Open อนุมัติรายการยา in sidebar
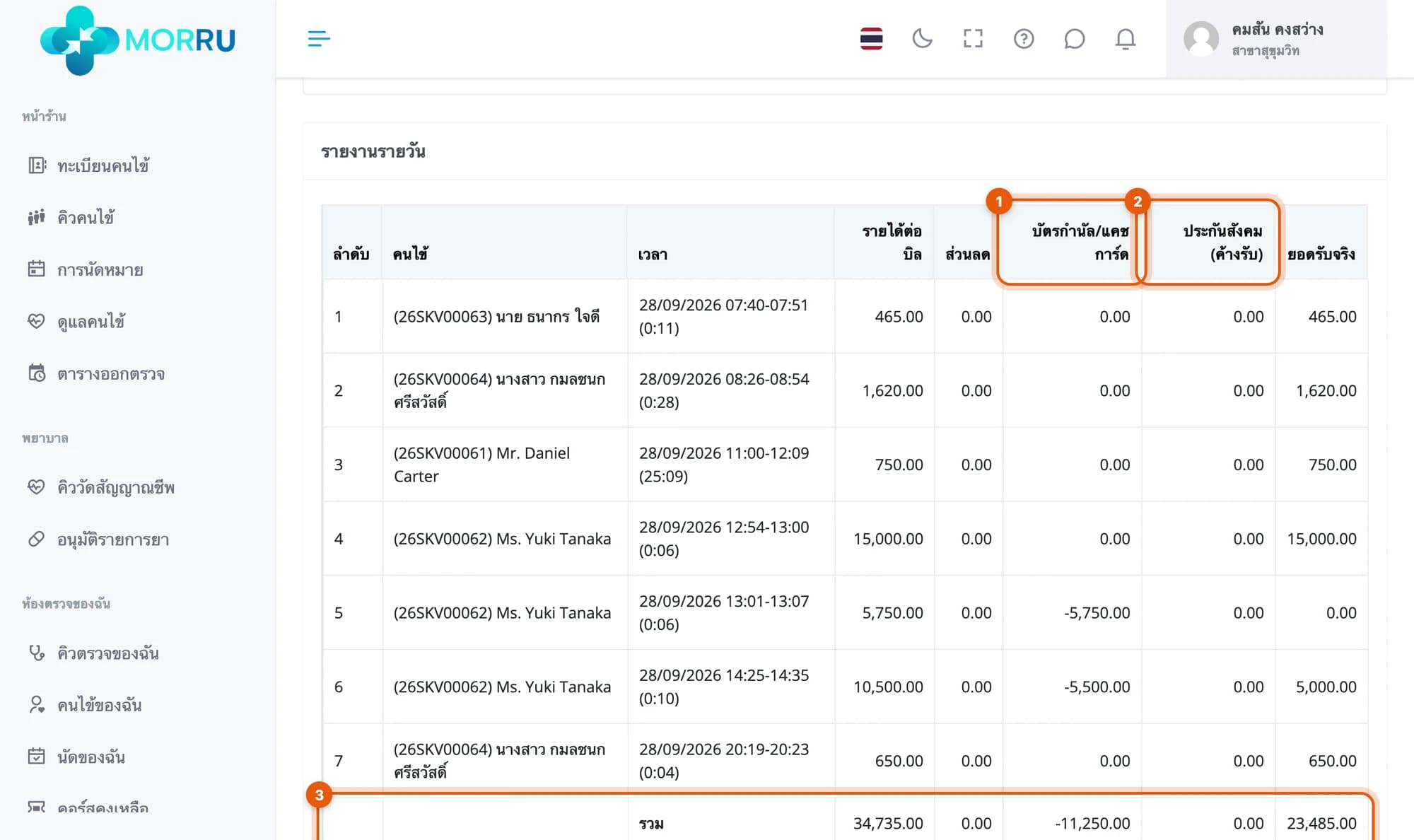 click(113, 539)
